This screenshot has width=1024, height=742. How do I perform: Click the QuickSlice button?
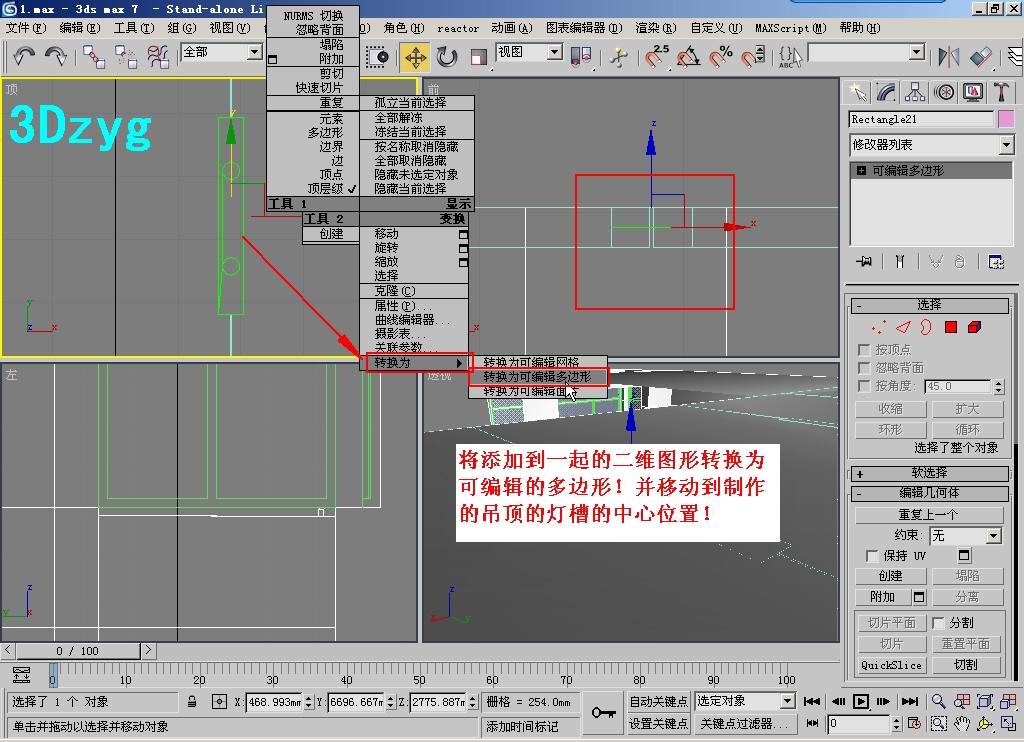pyautogui.click(x=891, y=665)
